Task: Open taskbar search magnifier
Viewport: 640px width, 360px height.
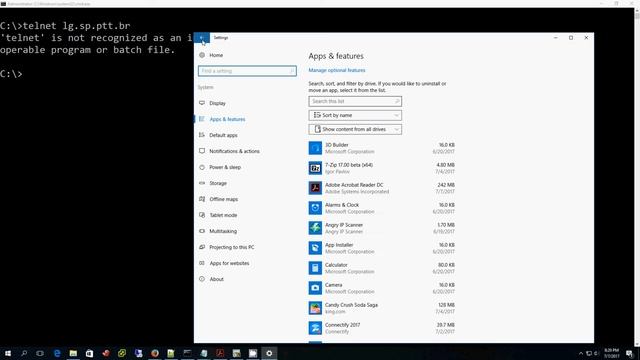Action: click(24, 353)
